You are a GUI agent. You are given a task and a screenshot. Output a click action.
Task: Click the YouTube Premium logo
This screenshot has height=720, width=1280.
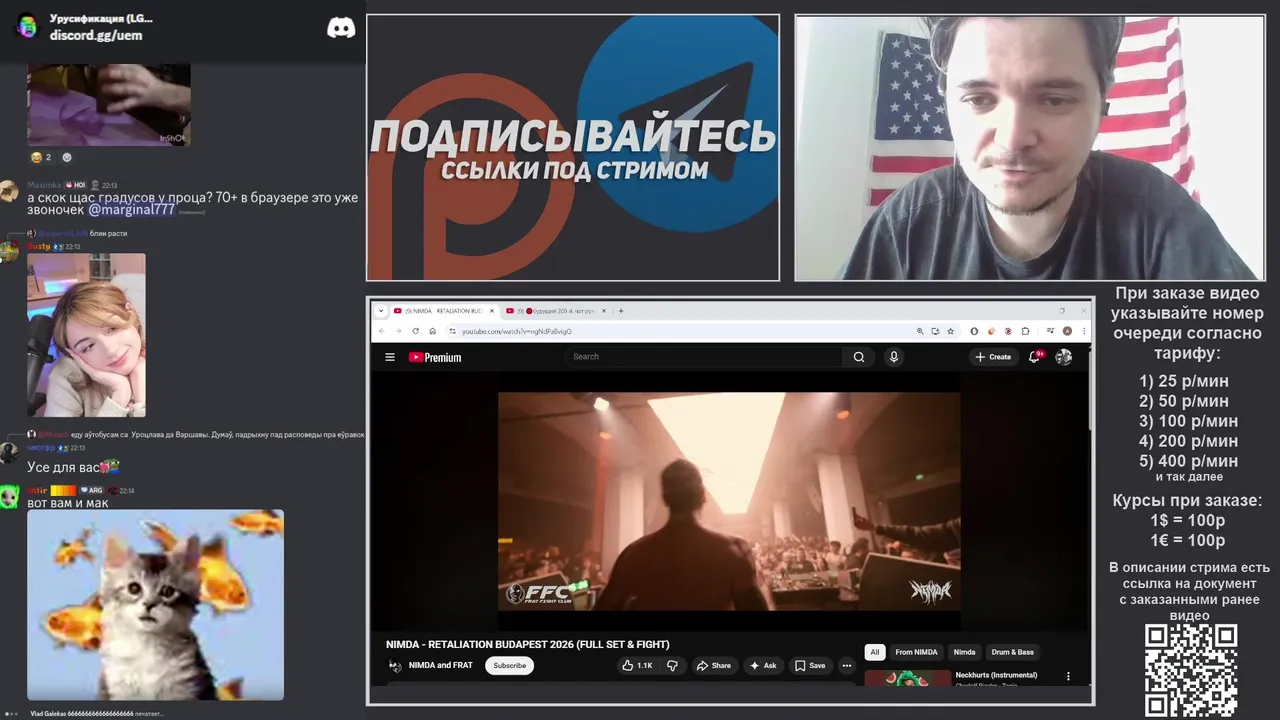[x=435, y=357]
